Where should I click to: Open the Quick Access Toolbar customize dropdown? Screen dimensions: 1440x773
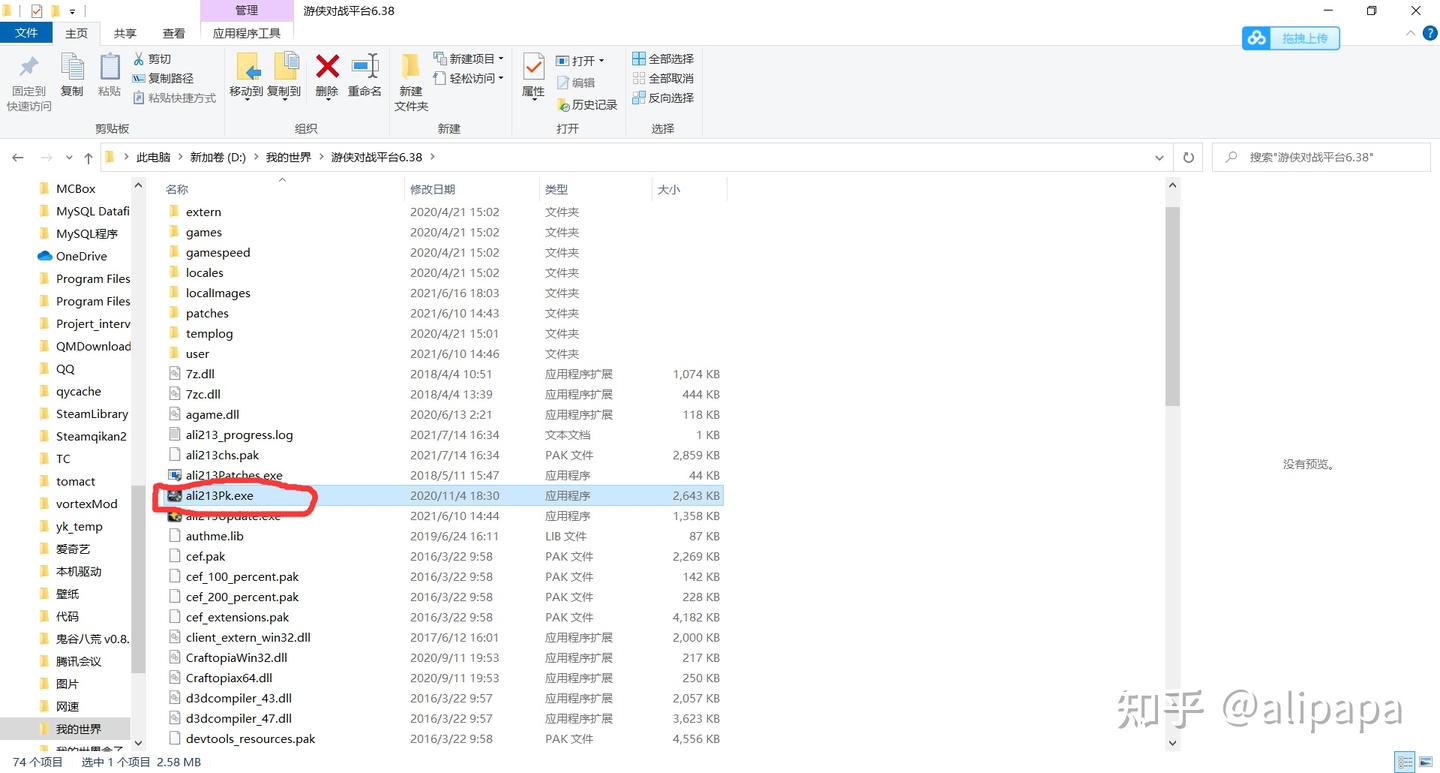(72, 11)
